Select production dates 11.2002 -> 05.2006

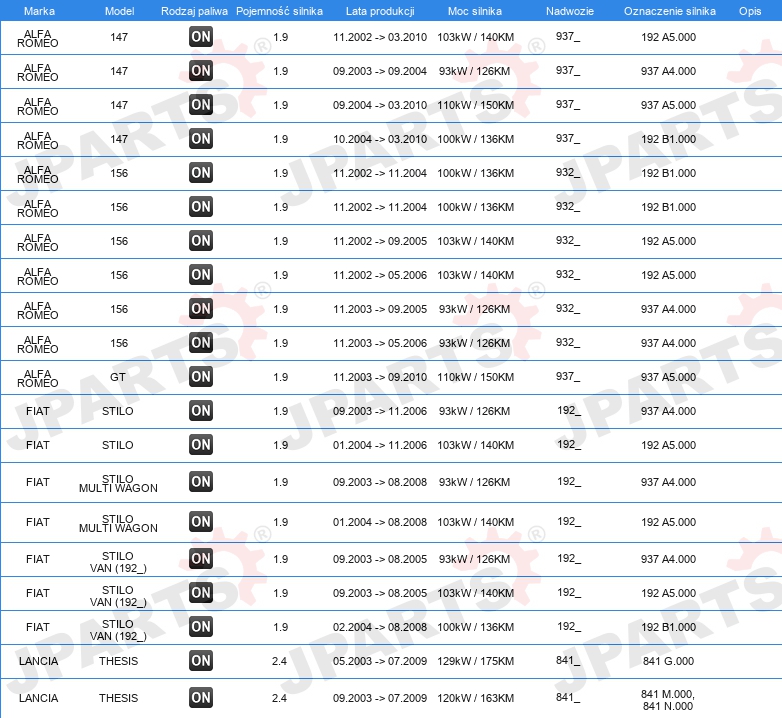380,275
